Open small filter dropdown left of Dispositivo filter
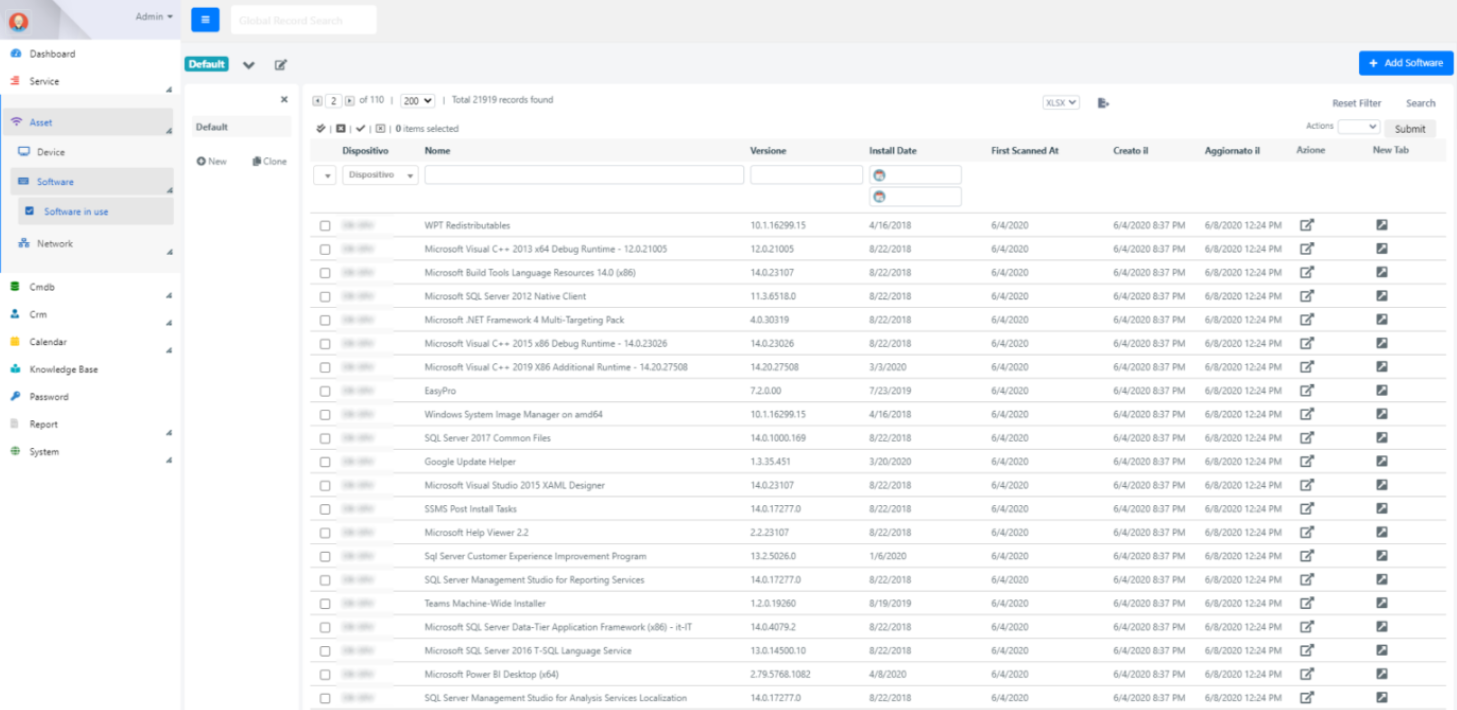This screenshot has height=710, width=1457. (325, 175)
